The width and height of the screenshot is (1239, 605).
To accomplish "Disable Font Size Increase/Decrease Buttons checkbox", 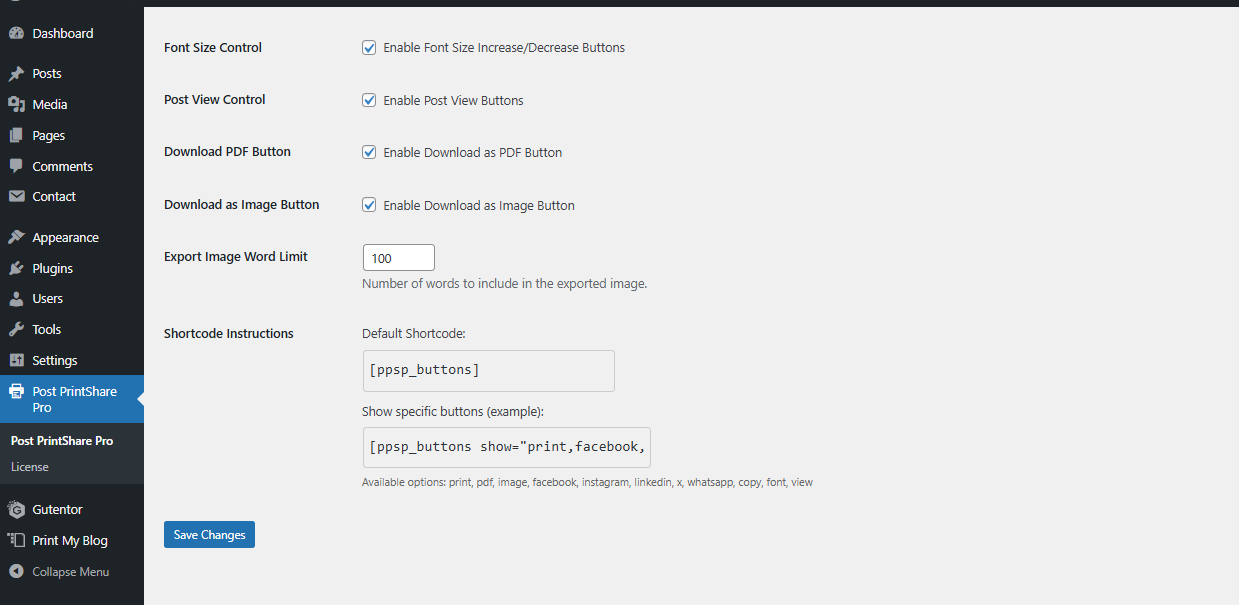I will coord(369,48).
